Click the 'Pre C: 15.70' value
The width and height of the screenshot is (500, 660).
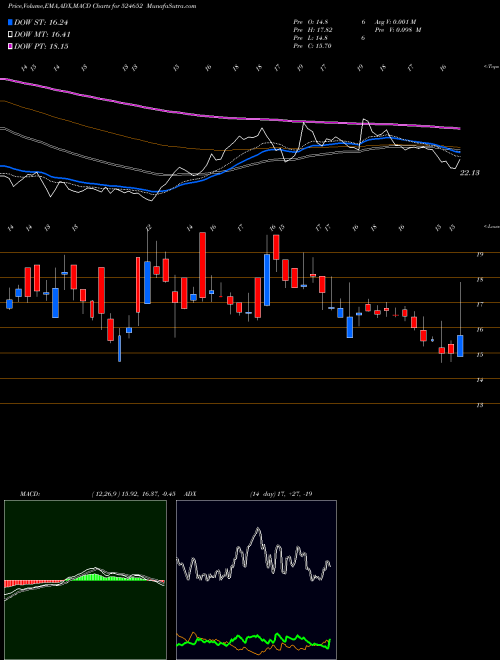(x=313, y=46)
